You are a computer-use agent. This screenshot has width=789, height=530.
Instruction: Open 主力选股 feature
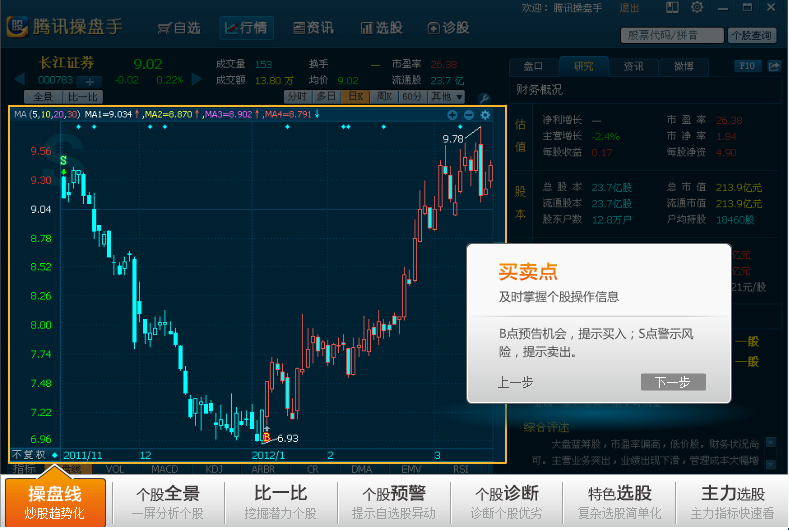coord(732,502)
